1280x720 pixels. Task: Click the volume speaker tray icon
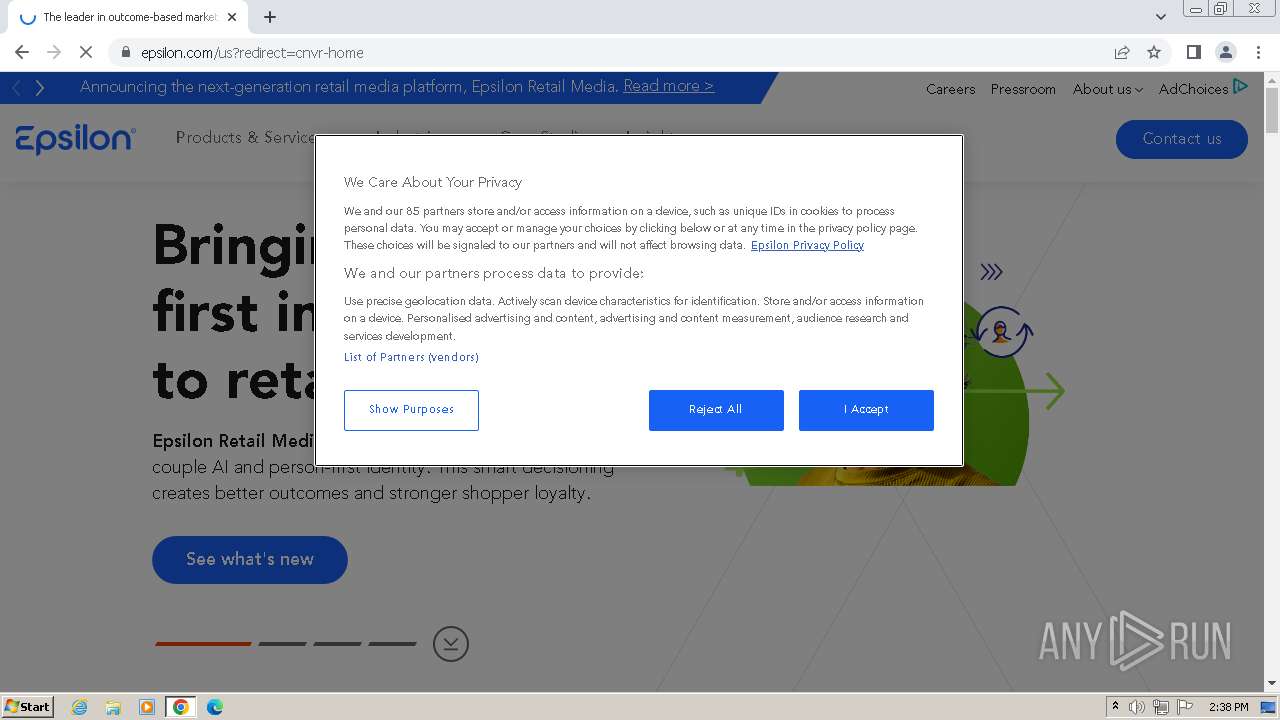pyautogui.click(x=1137, y=707)
